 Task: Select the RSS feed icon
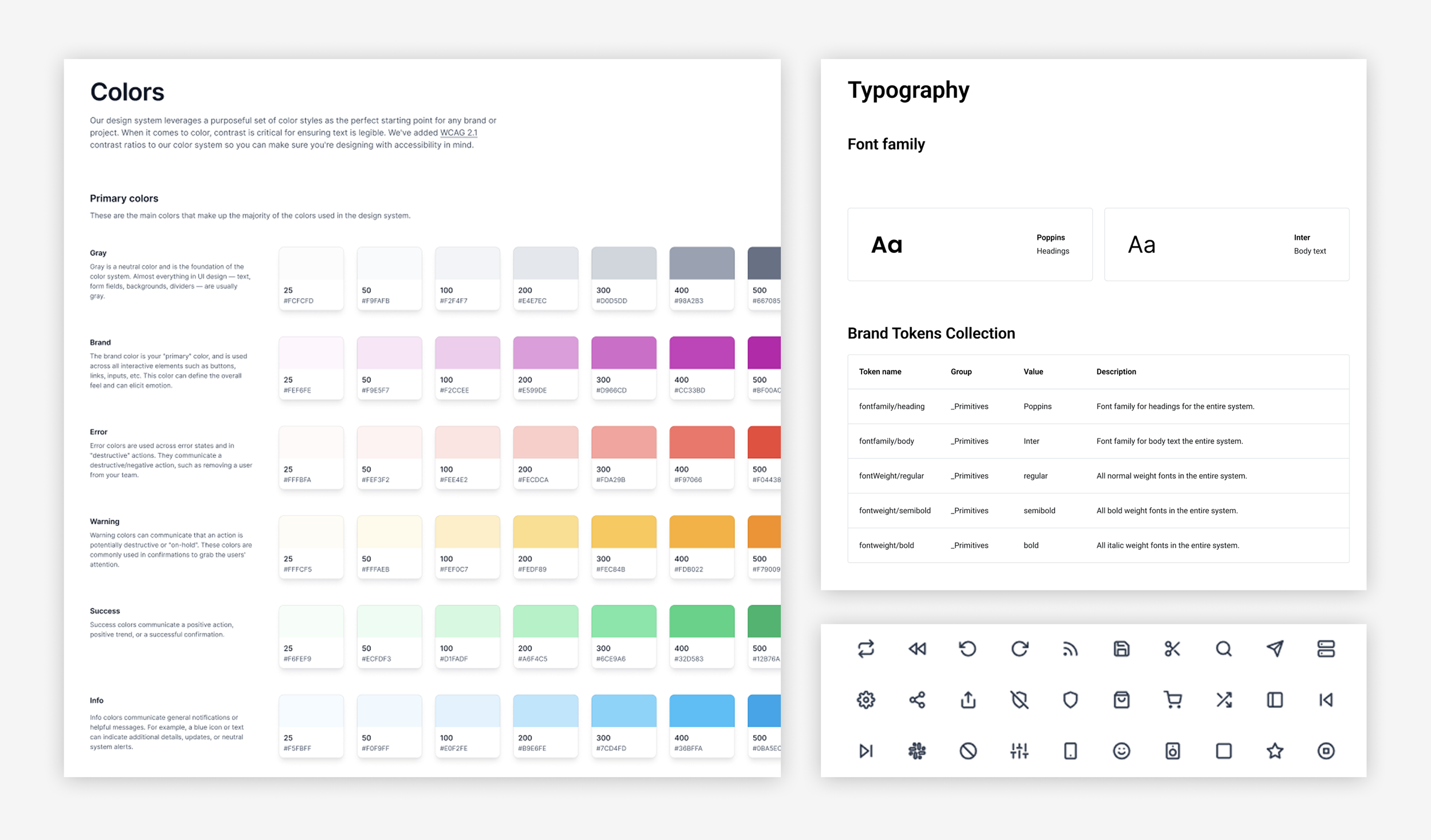point(1070,648)
